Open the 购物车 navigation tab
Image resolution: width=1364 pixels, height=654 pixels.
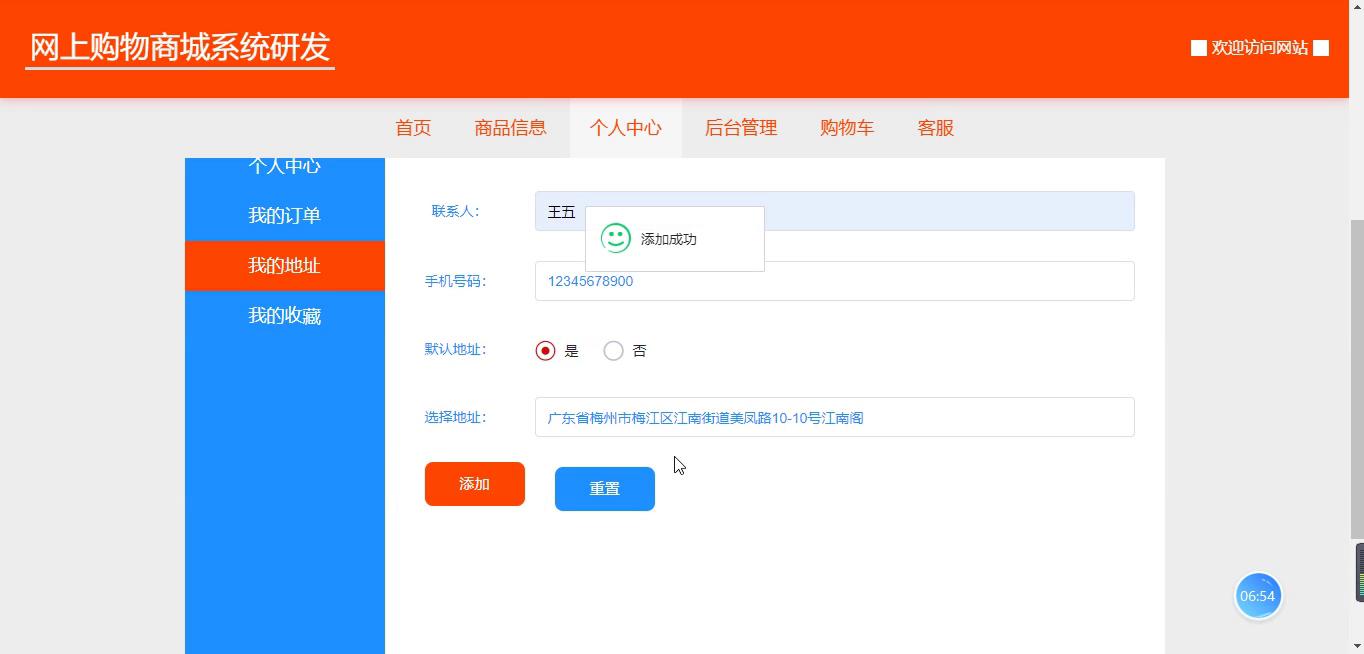846,128
